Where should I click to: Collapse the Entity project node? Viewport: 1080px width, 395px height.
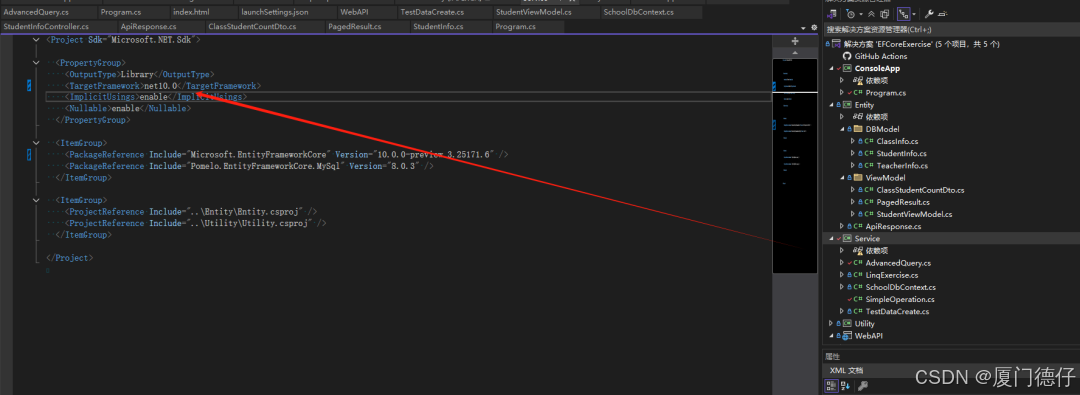(831, 105)
